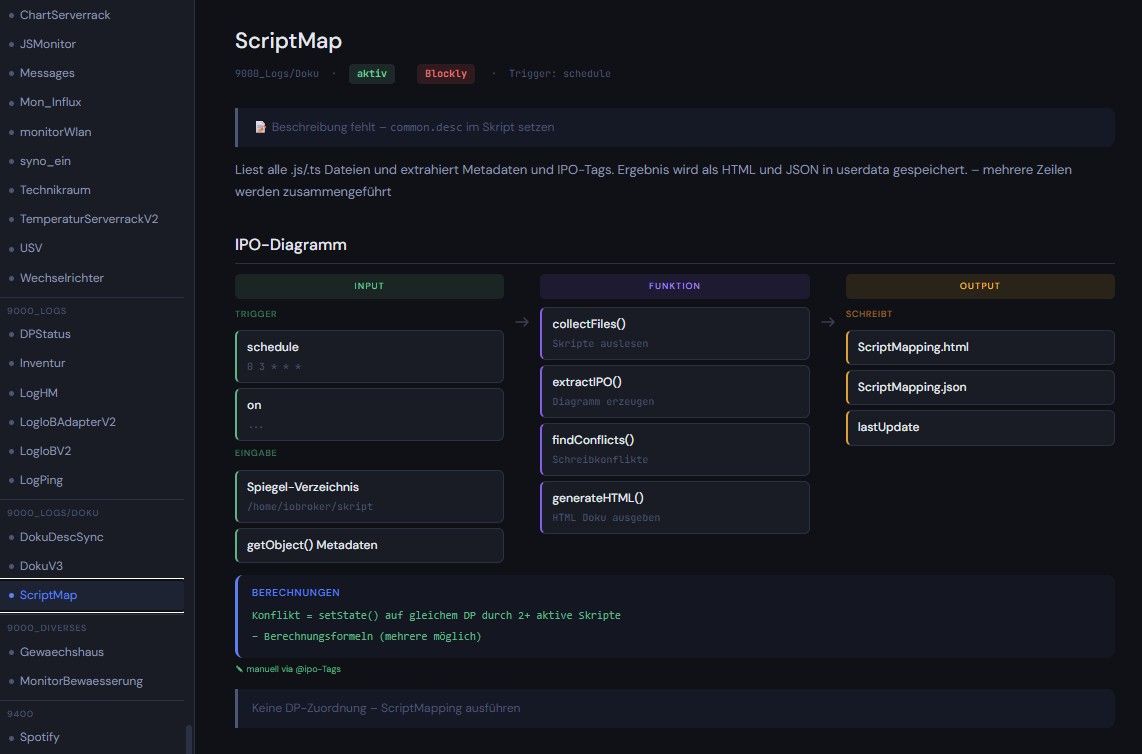Click the schedule trigger card

[x=369, y=356]
